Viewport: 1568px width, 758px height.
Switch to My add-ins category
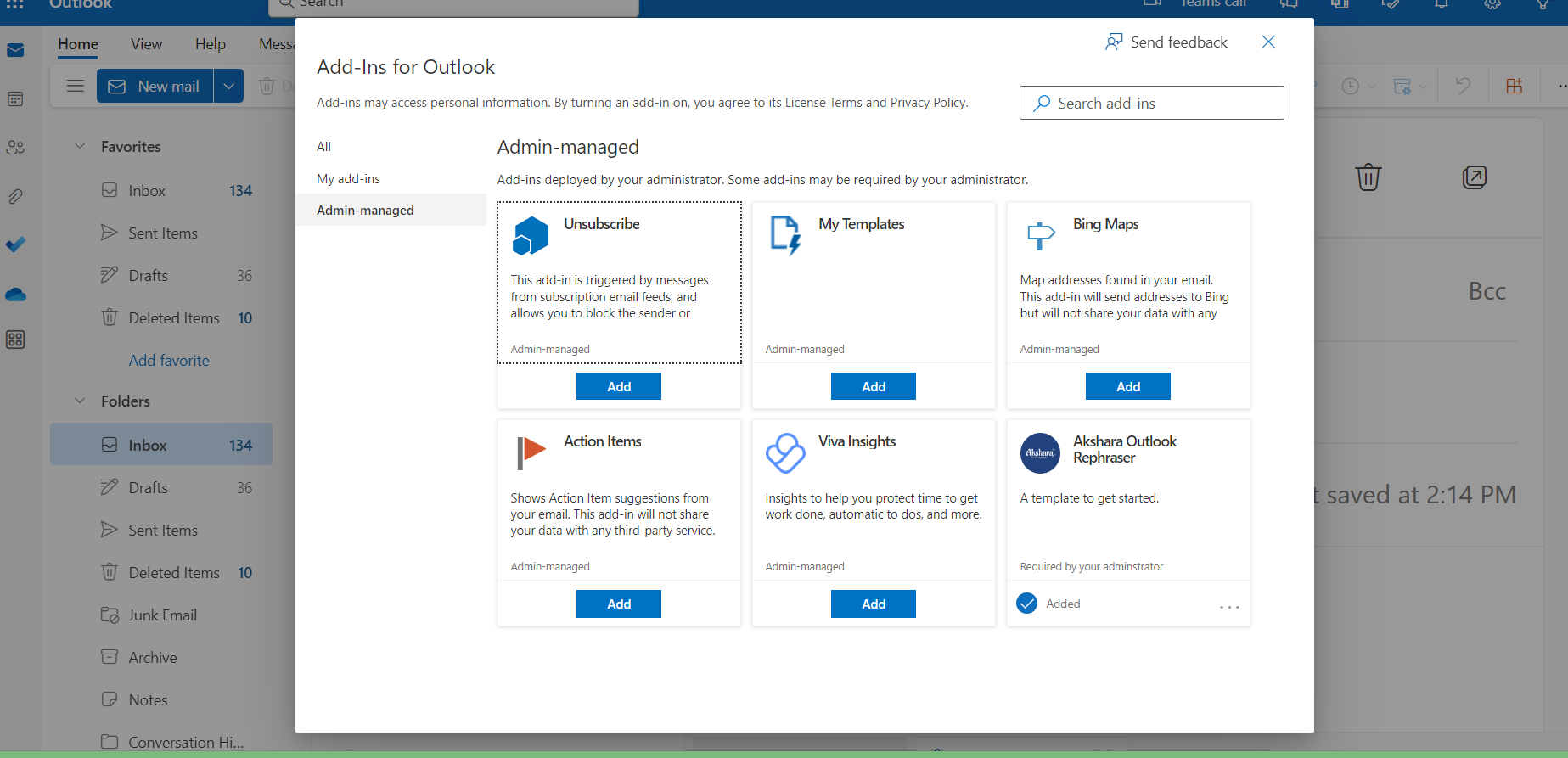tap(348, 179)
